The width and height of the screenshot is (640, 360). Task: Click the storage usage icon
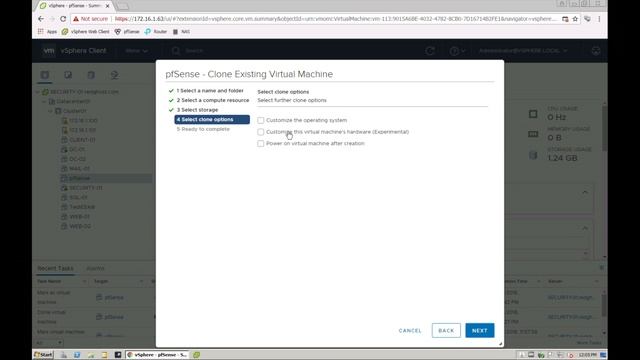tap(533, 155)
